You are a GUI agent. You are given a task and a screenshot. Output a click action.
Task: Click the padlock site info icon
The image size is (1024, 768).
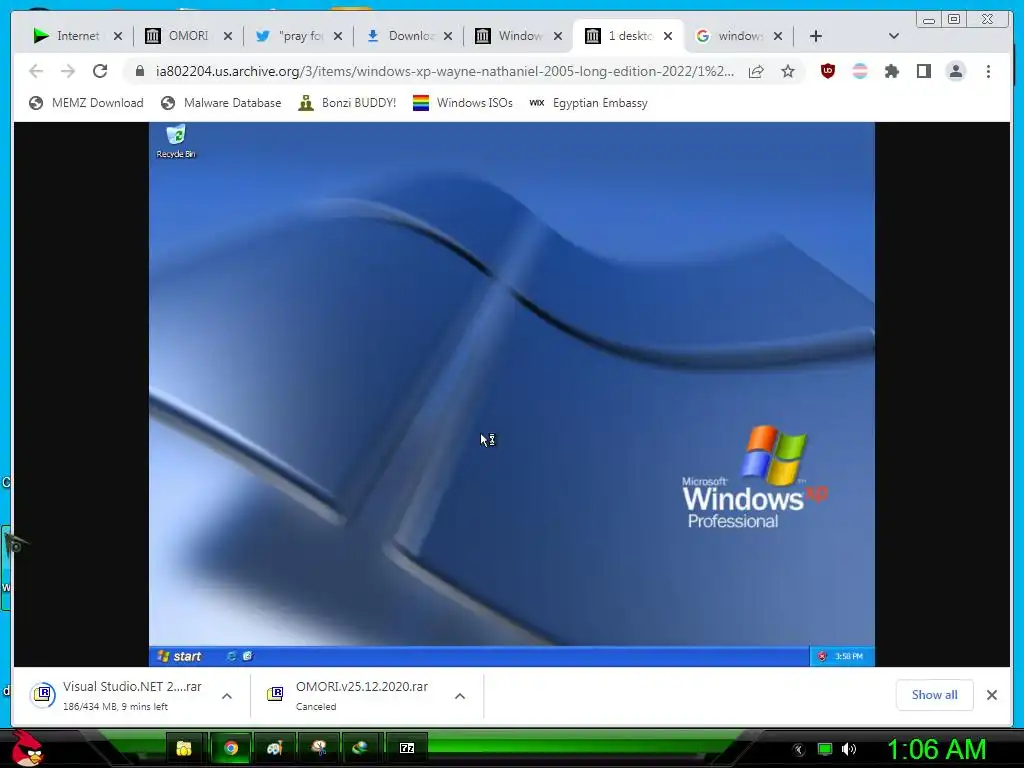click(x=140, y=71)
